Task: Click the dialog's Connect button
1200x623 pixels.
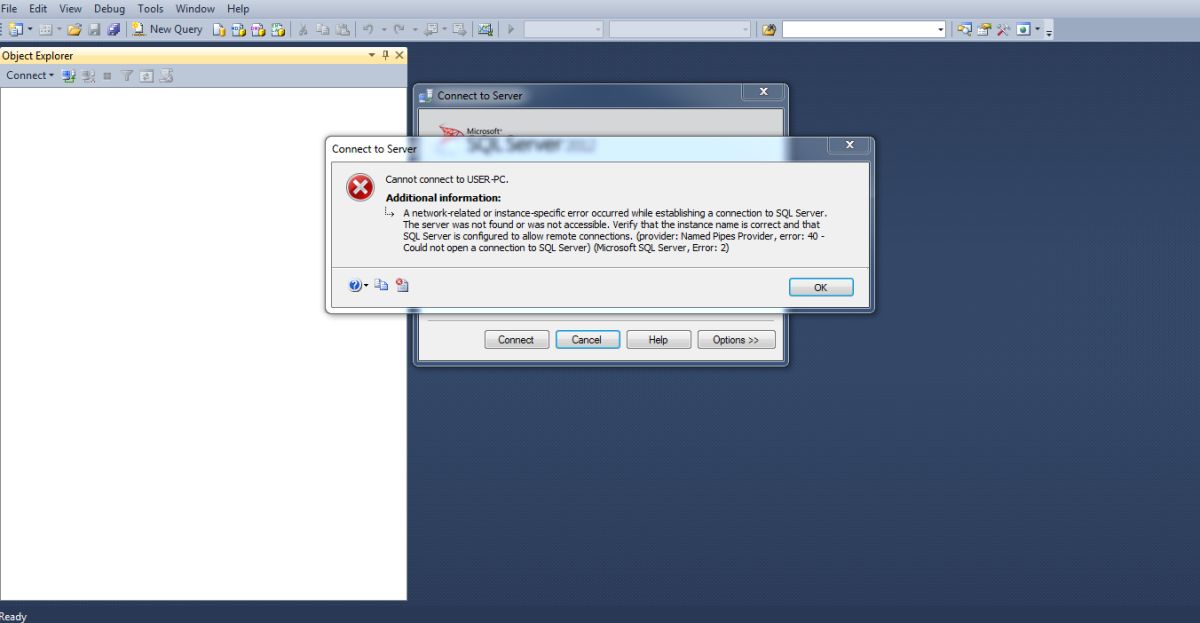Action: [x=516, y=340]
